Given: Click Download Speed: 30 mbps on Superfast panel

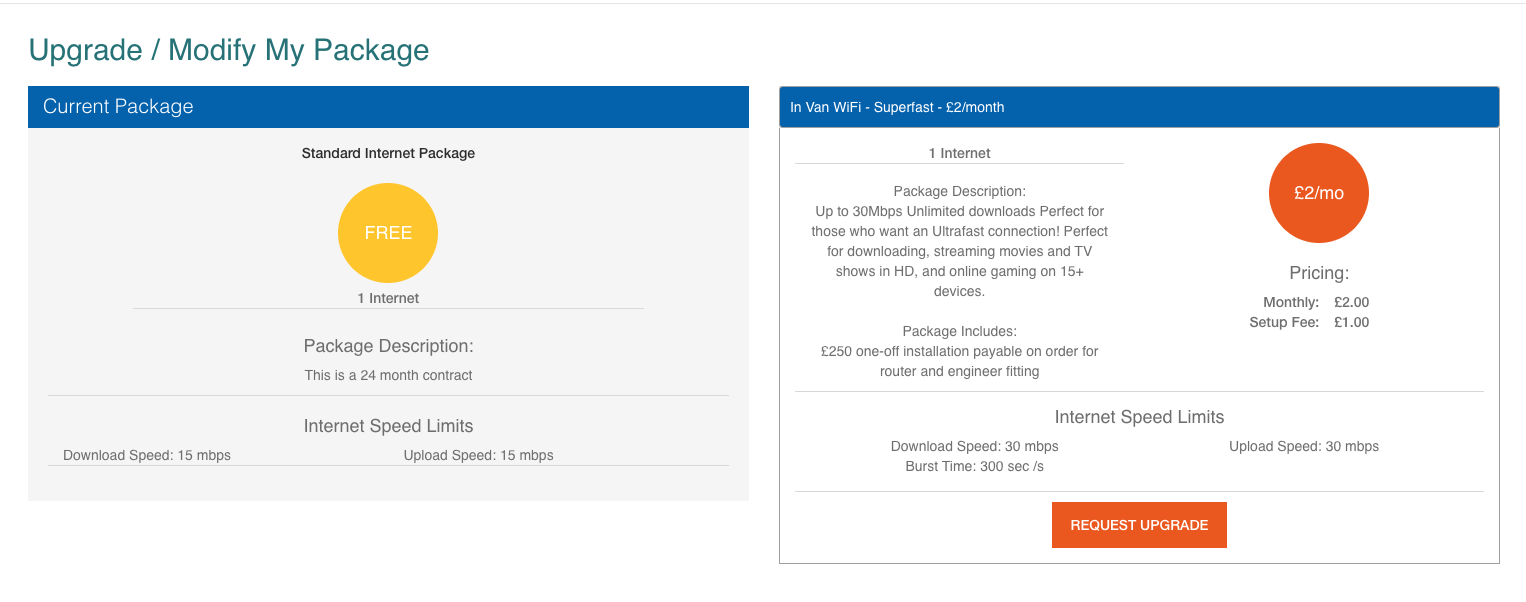Looking at the screenshot, I should 975,446.
